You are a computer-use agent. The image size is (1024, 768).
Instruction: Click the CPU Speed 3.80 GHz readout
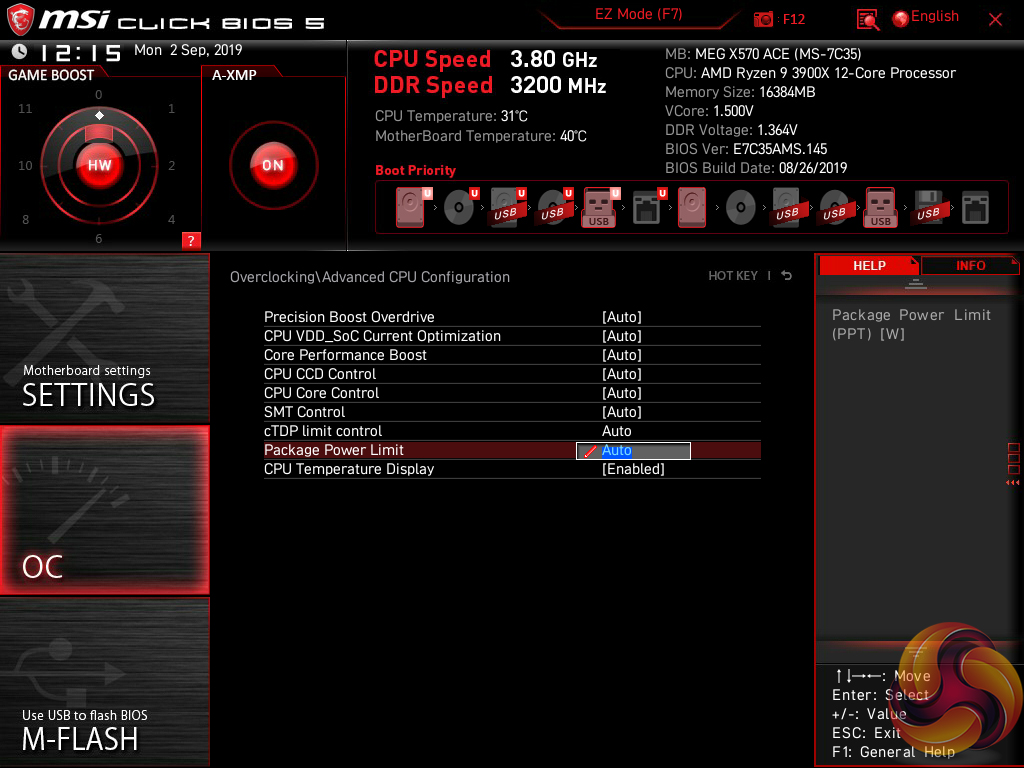[x=485, y=59]
